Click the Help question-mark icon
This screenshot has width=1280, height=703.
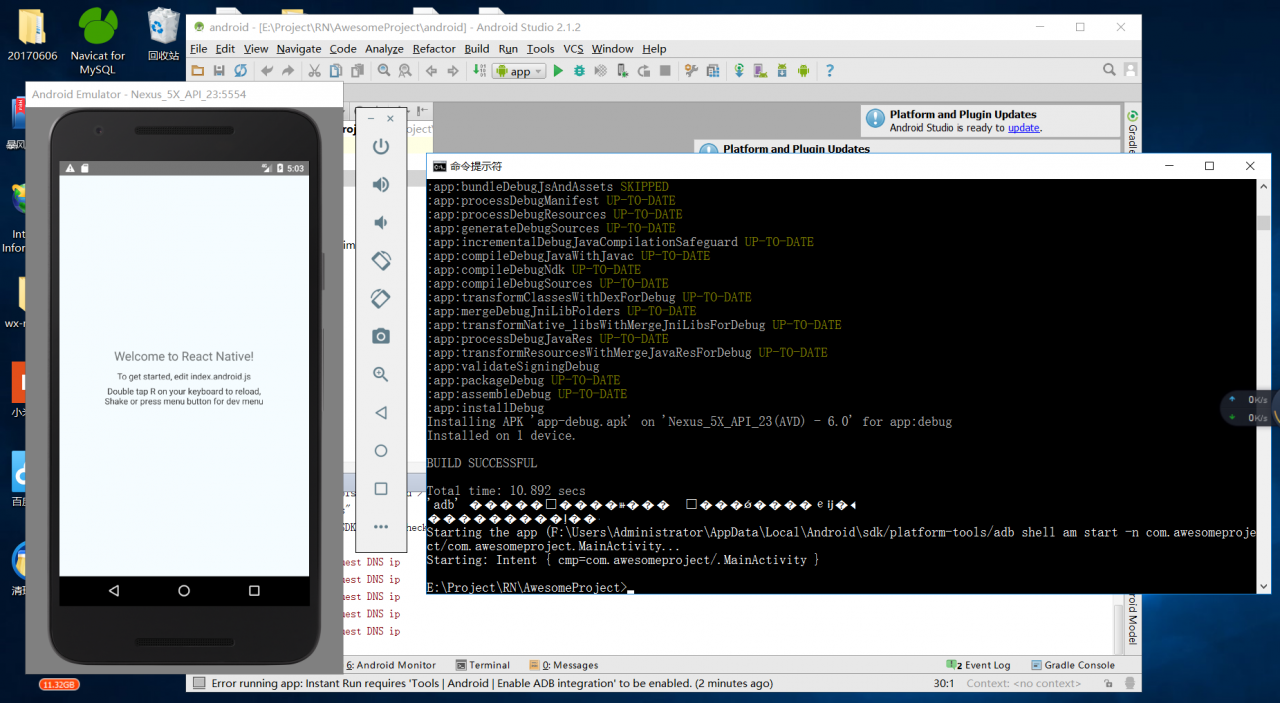click(x=829, y=71)
